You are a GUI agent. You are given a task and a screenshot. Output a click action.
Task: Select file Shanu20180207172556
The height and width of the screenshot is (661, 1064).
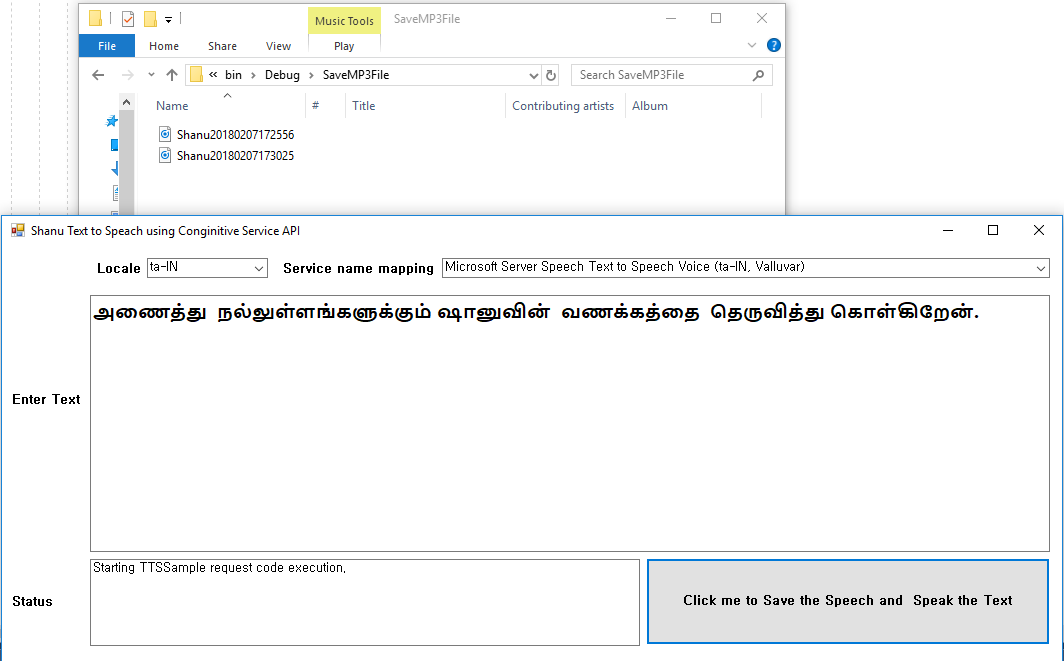pyautogui.click(x=235, y=134)
